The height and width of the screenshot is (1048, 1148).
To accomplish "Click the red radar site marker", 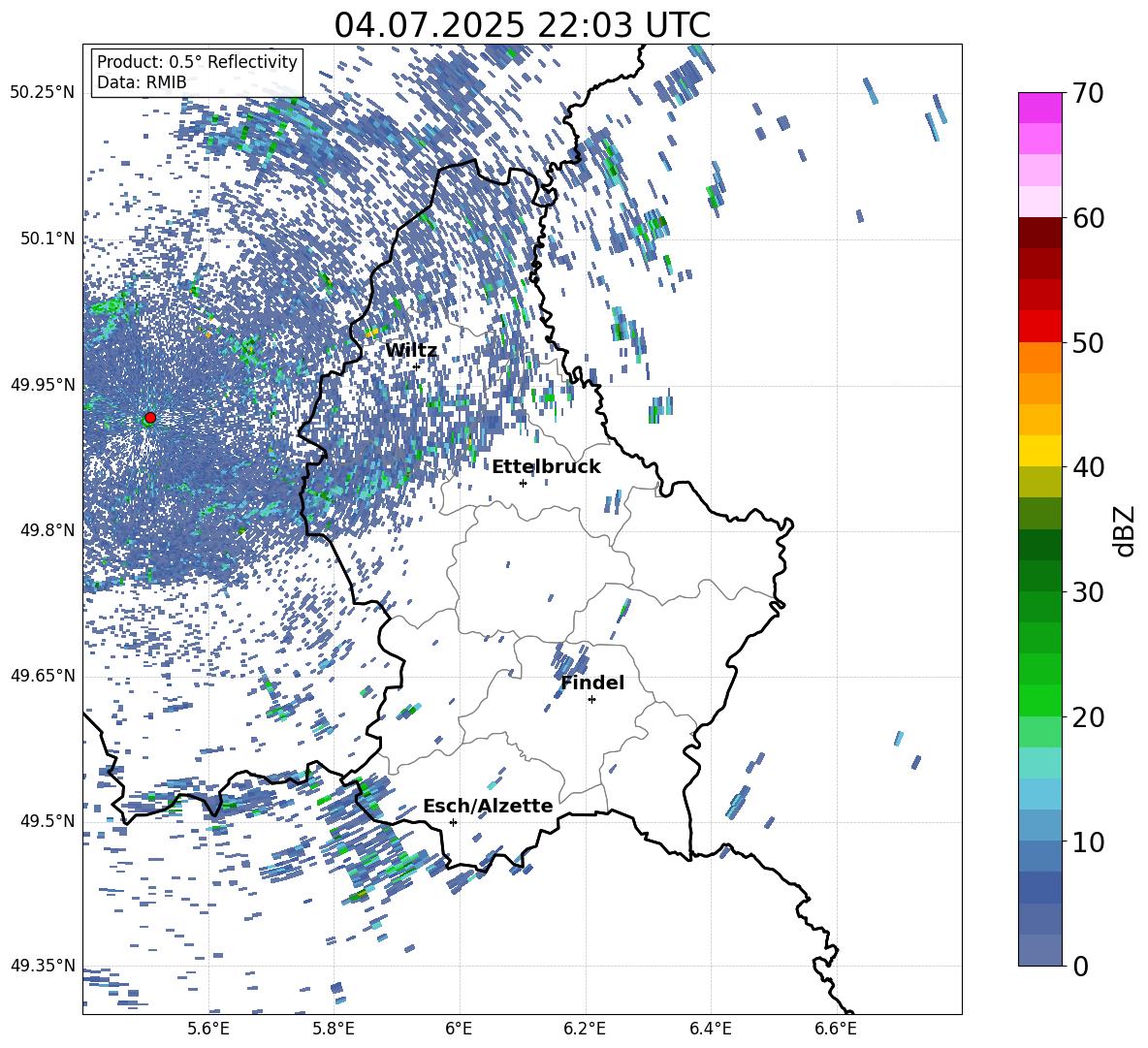I will coord(150,418).
